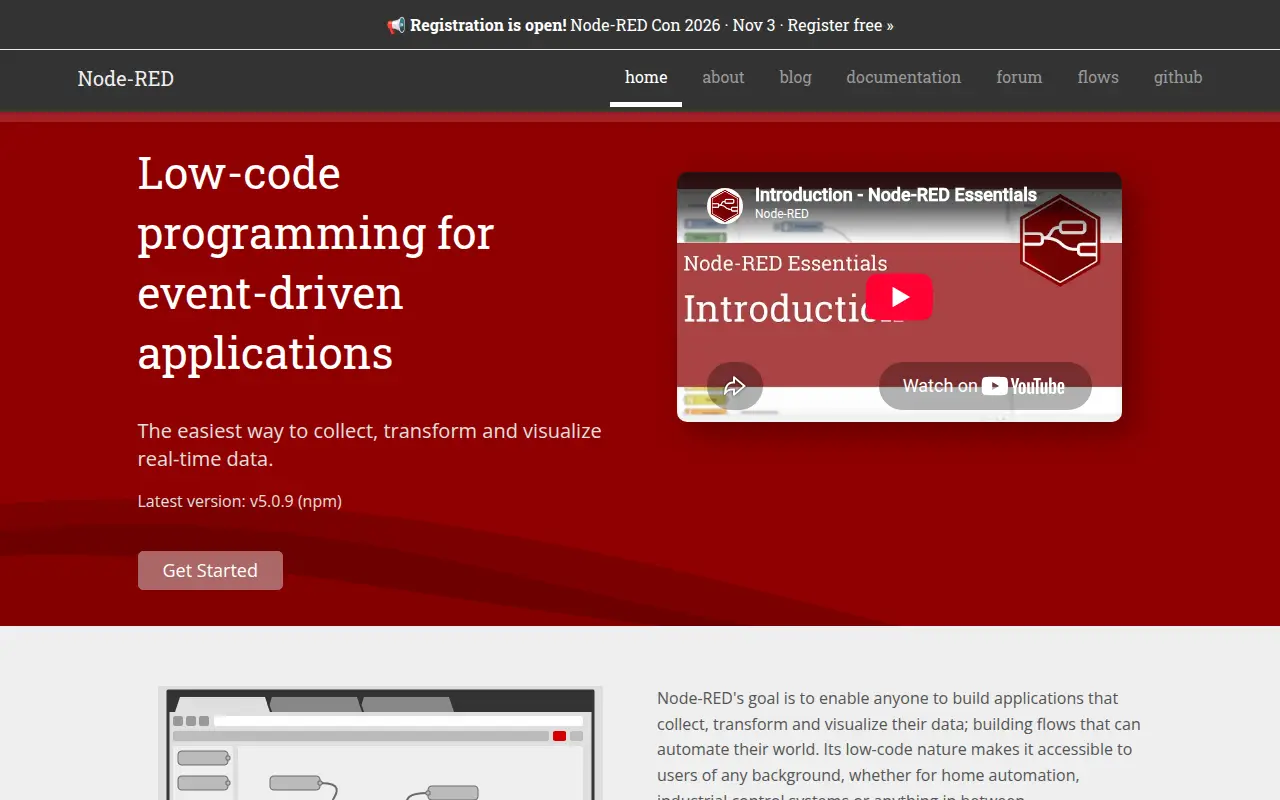Viewport: 1280px width, 800px height.
Task: Click the Node-RED site logo text
Action: pos(126,79)
